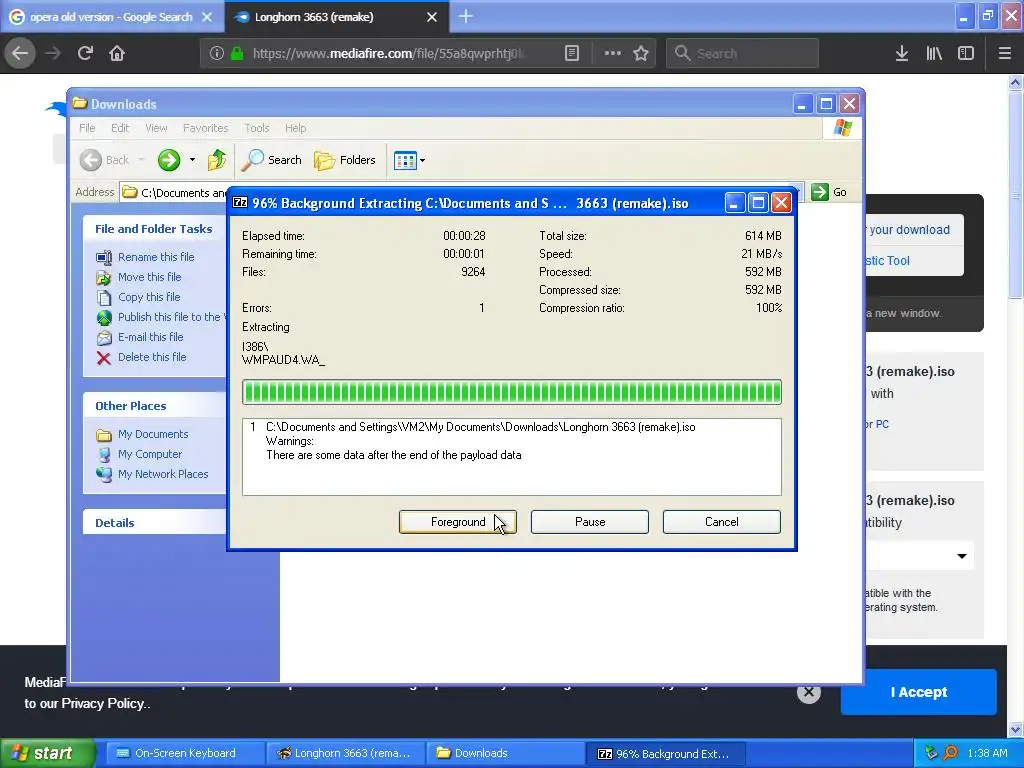This screenshot has width=1024, height=768.
Task: Bookmark this page with the star
Action: coord(641,54)
